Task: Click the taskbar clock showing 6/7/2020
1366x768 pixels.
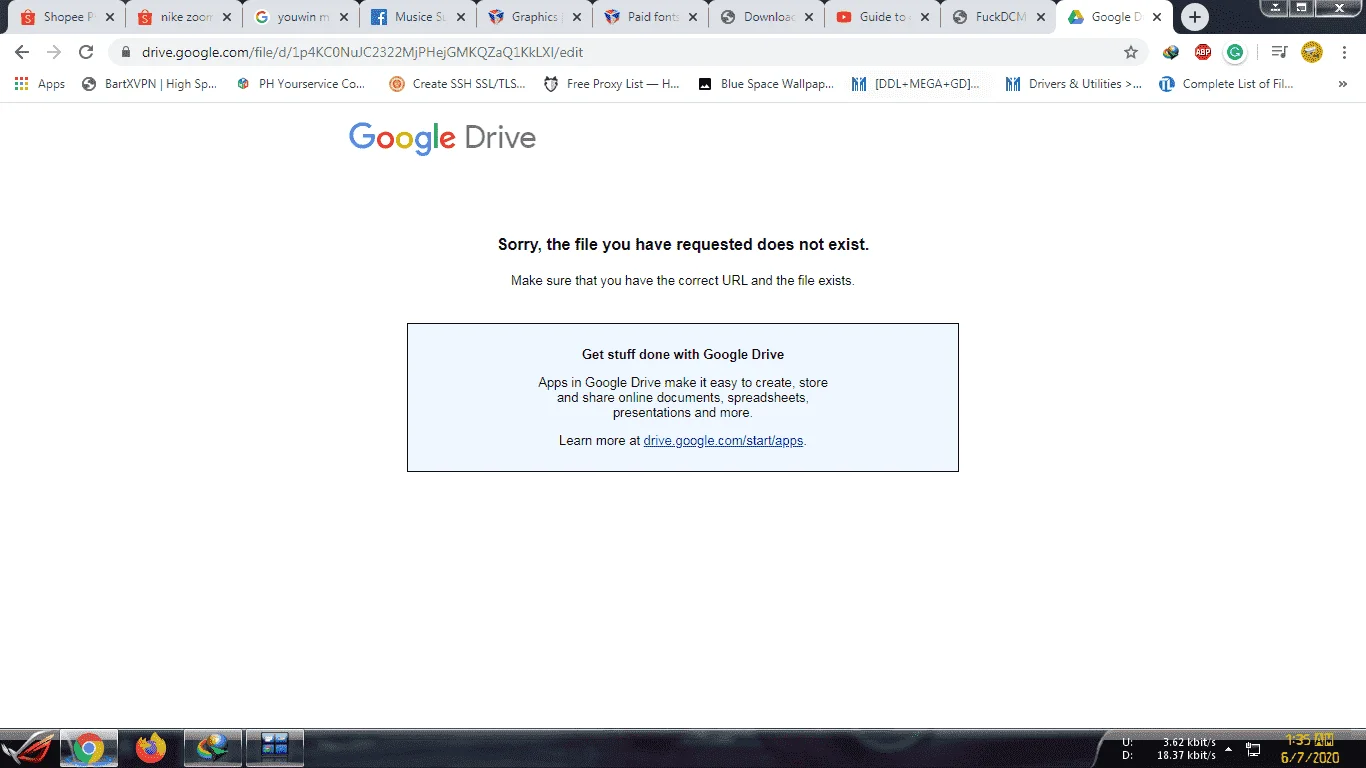Action: pos(1311,749)
